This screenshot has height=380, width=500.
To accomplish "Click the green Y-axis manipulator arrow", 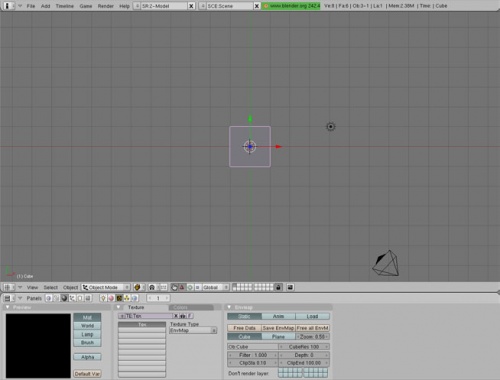I will pos(250,119).
